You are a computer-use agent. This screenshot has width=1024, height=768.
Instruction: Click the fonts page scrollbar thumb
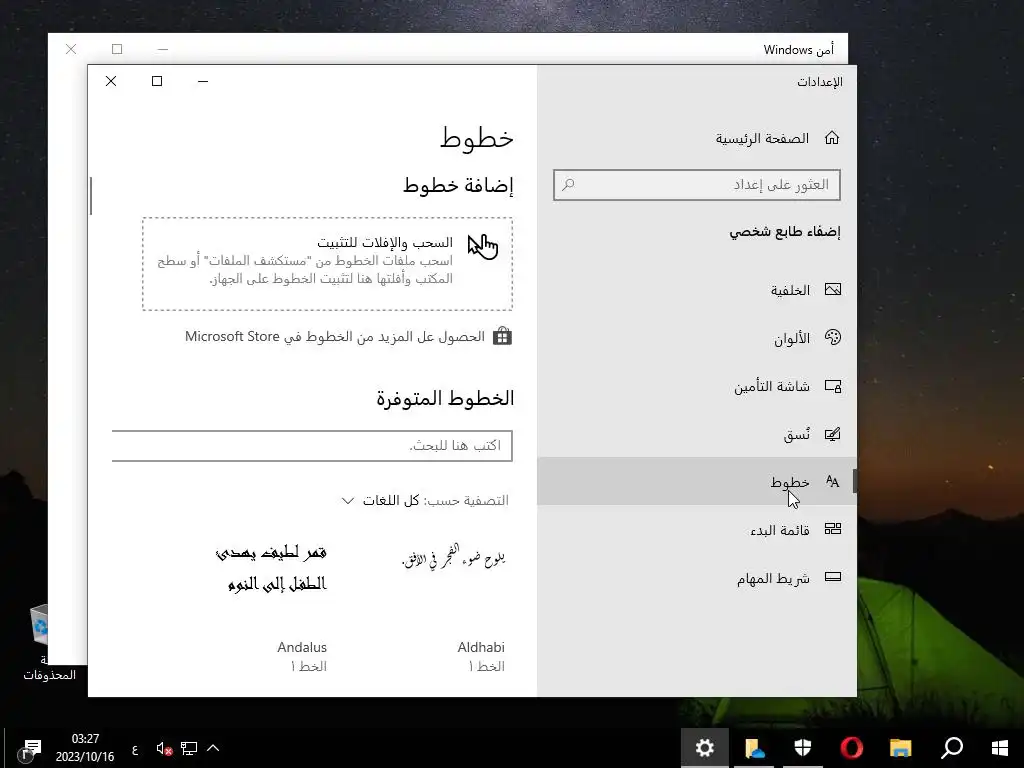(x=91, y=195)
